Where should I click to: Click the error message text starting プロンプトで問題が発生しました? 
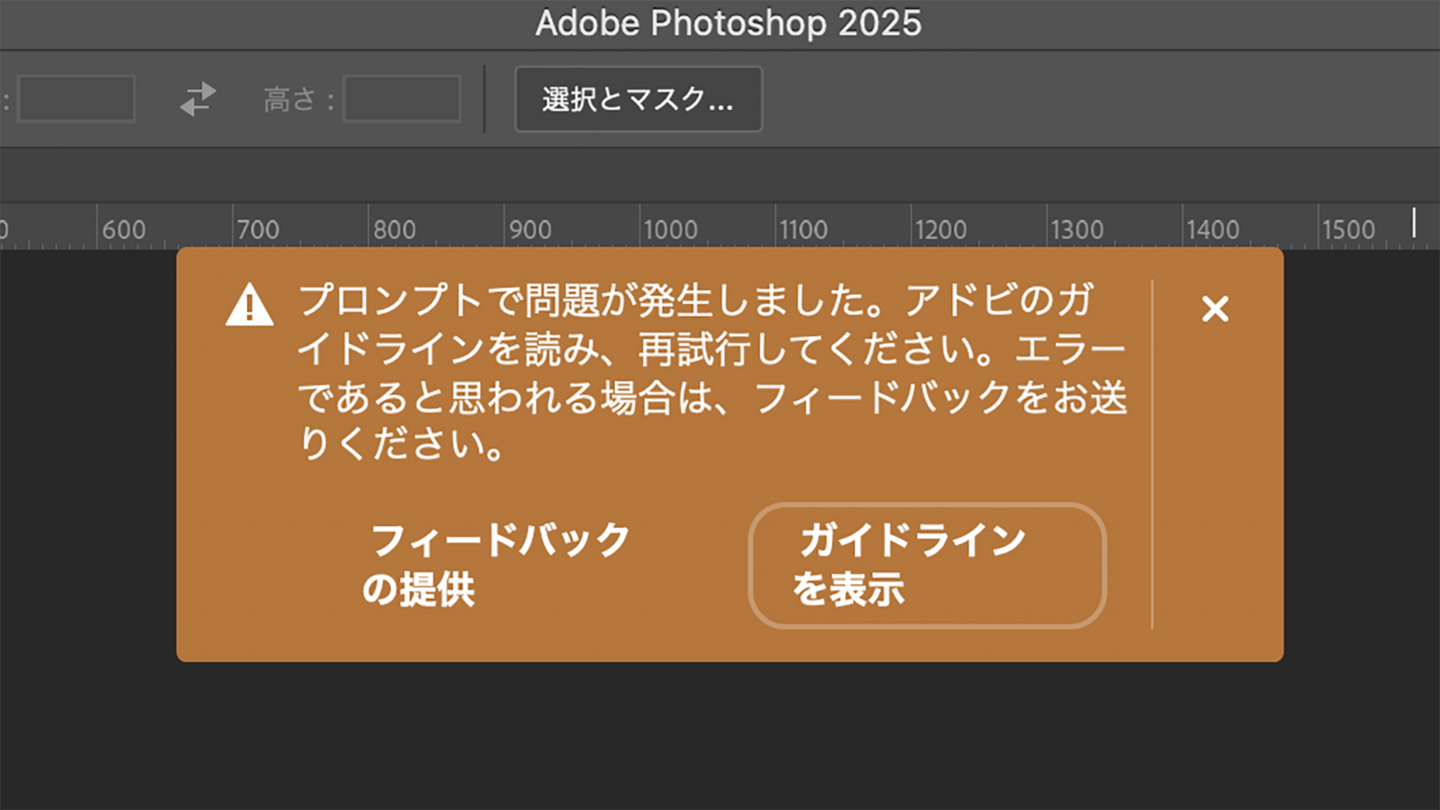point(712,372)
